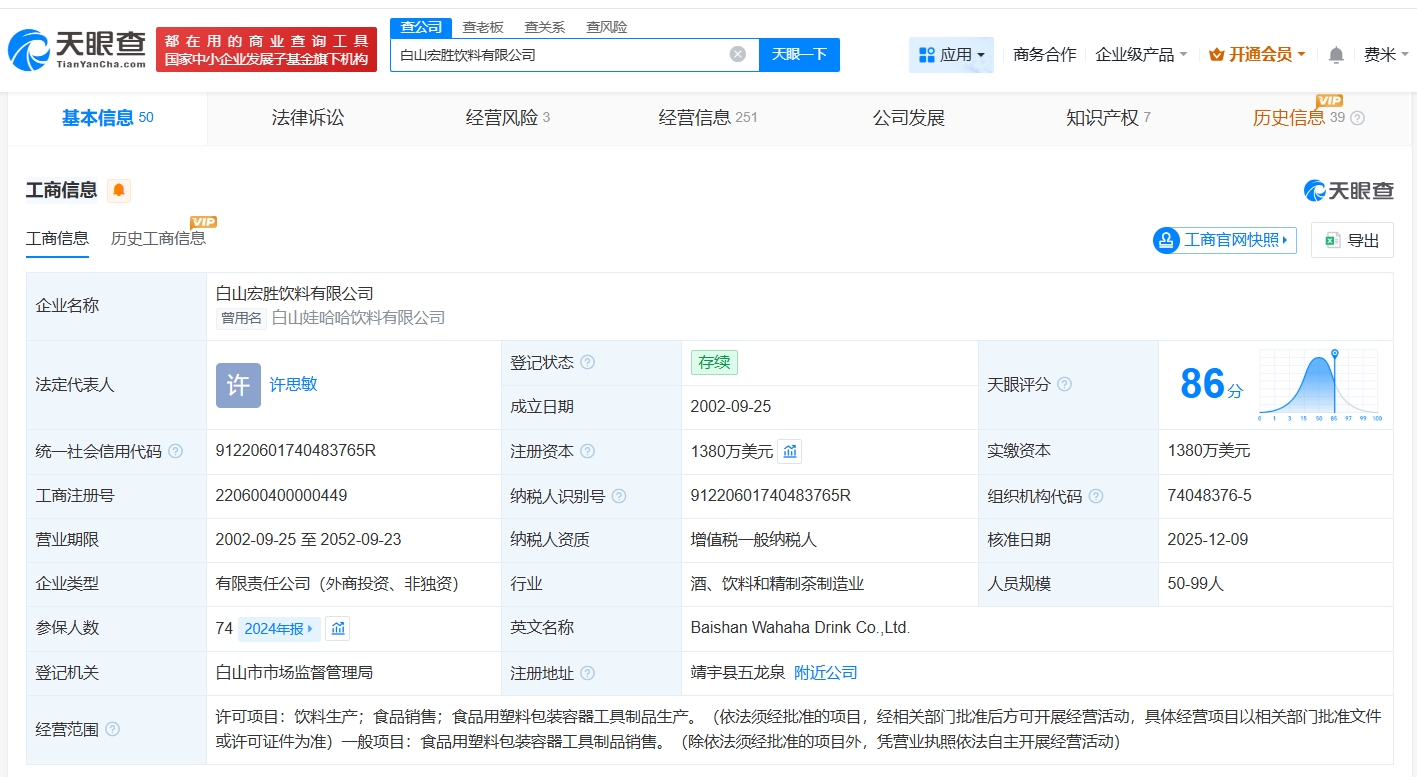Image resolution: width=1417 pixels, height=777 pixels.
Task: Click the 导出 export button
Action: tap(1352, 240)
